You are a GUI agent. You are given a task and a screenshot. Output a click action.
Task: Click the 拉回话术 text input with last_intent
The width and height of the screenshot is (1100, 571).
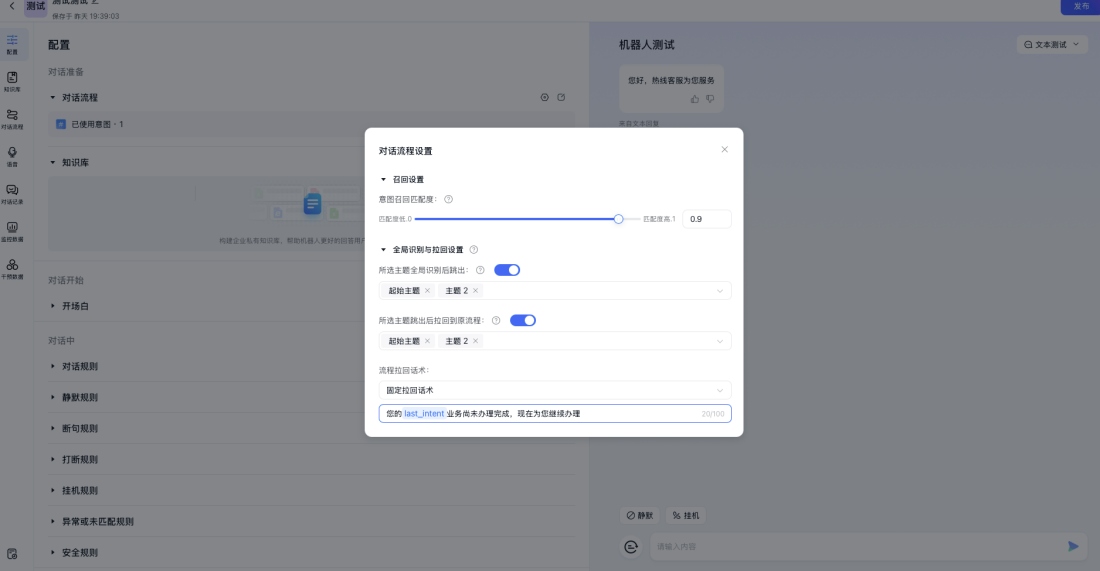[555, 414]
